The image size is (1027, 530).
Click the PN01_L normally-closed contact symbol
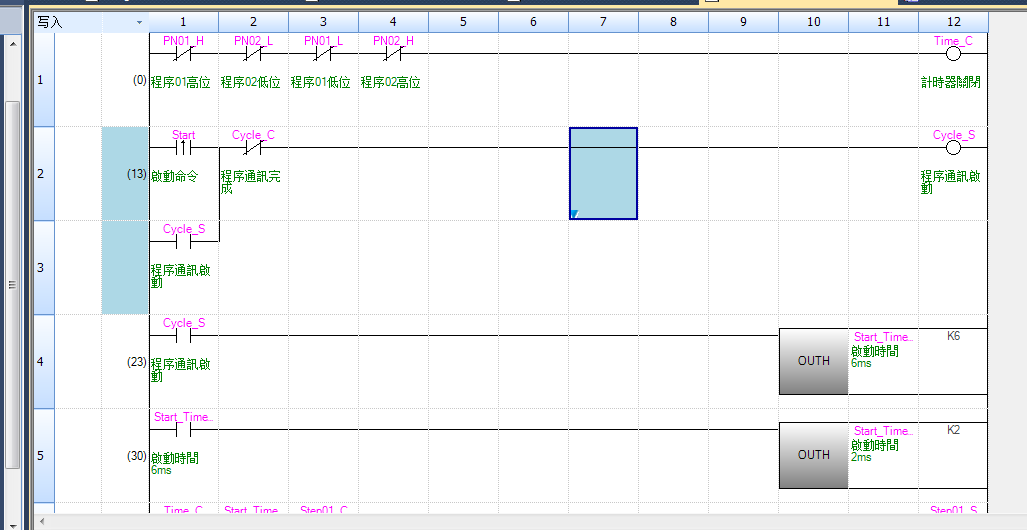pyautogui.click(x=323, y=54)
